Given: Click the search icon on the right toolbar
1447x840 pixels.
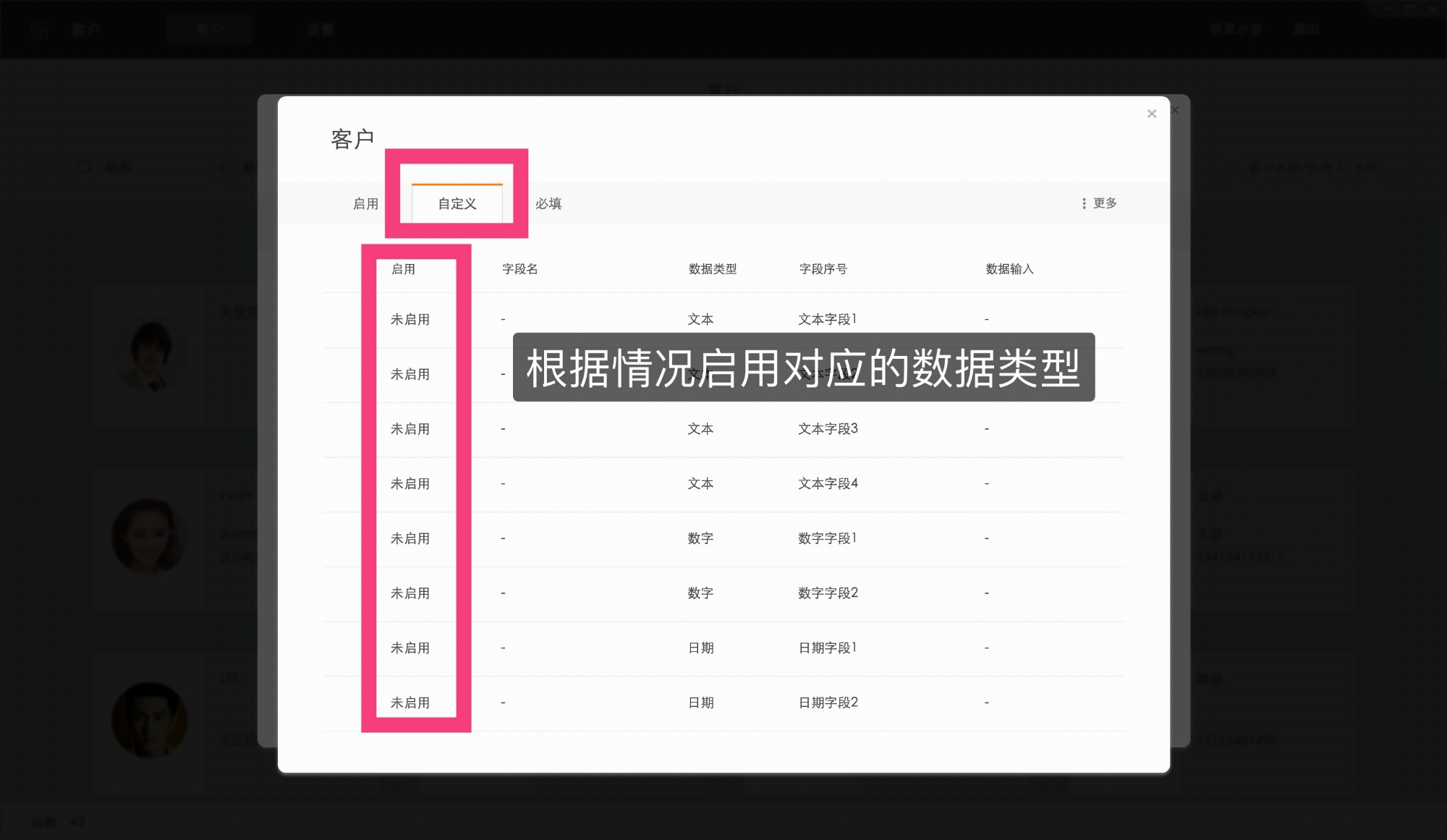Looking at the screenshot, I should (1232, 166).
